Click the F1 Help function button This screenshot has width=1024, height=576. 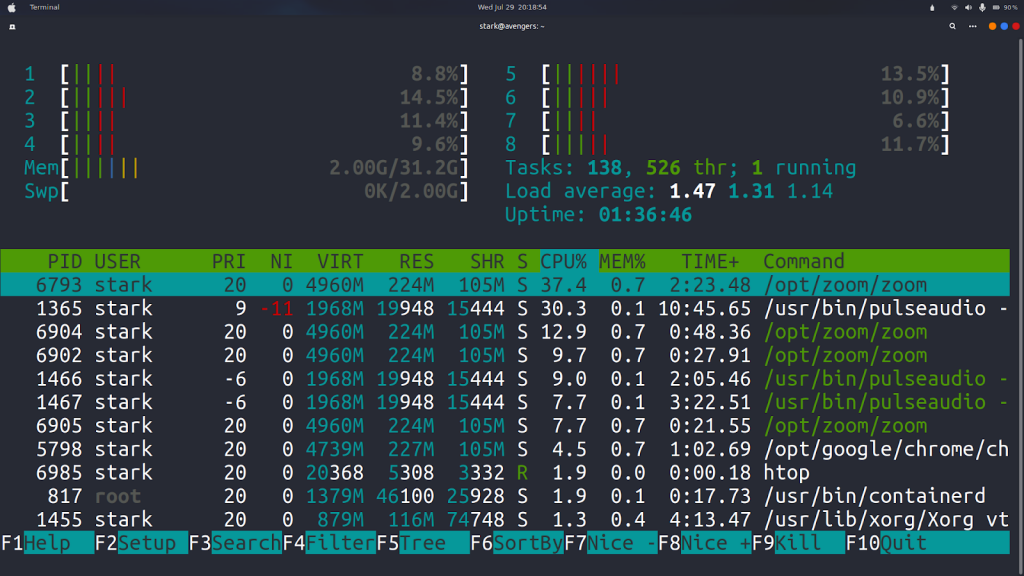pos(48,543)
